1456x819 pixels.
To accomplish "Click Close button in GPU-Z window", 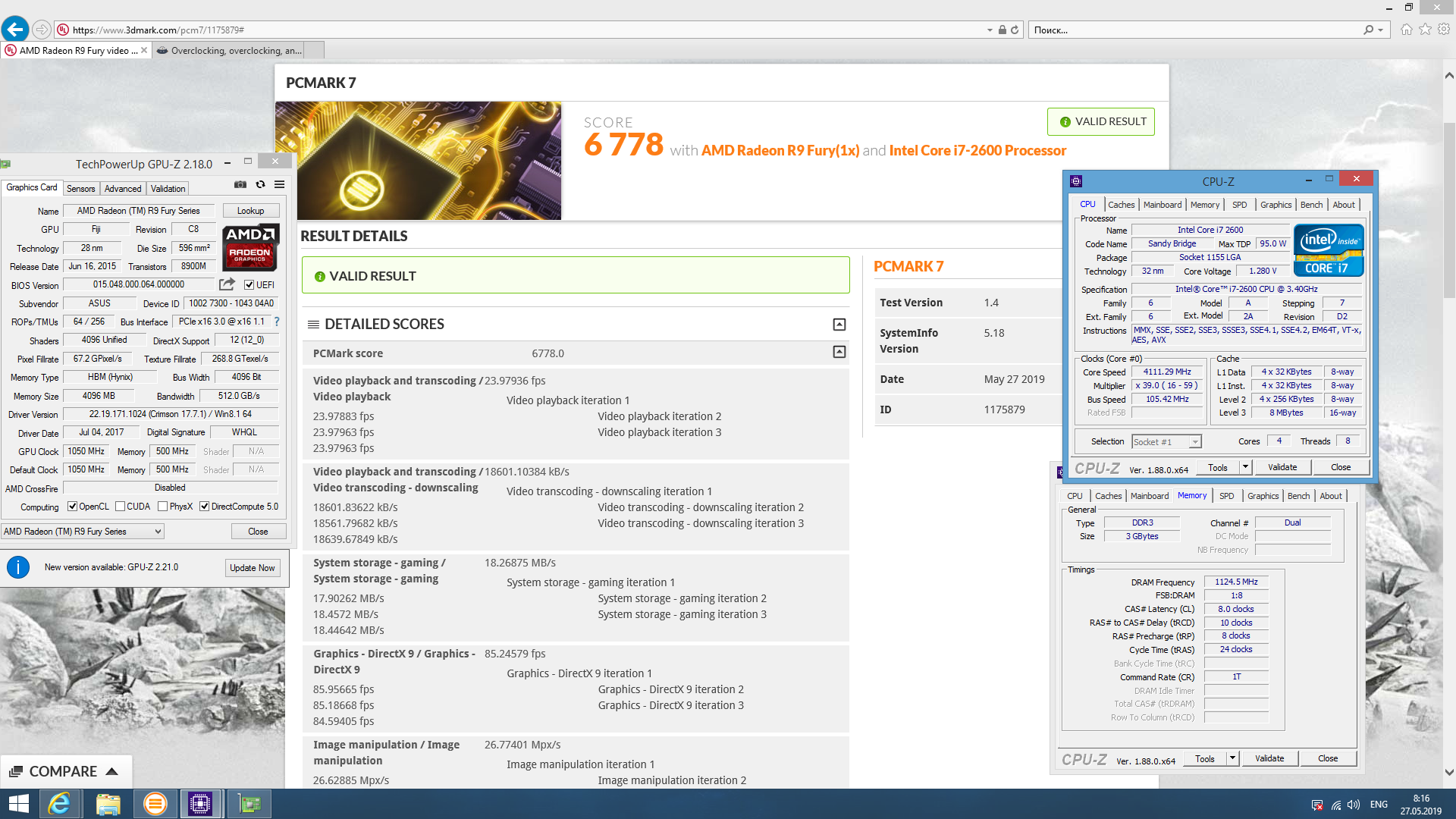I will click(258, 532).
